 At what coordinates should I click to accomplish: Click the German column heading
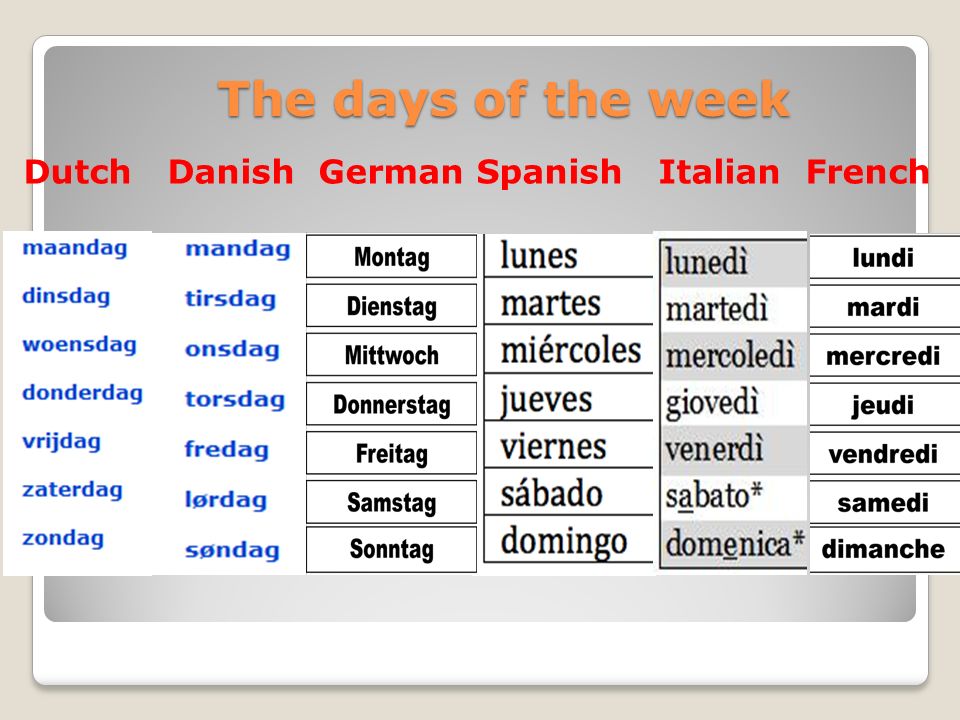[391, 172]
